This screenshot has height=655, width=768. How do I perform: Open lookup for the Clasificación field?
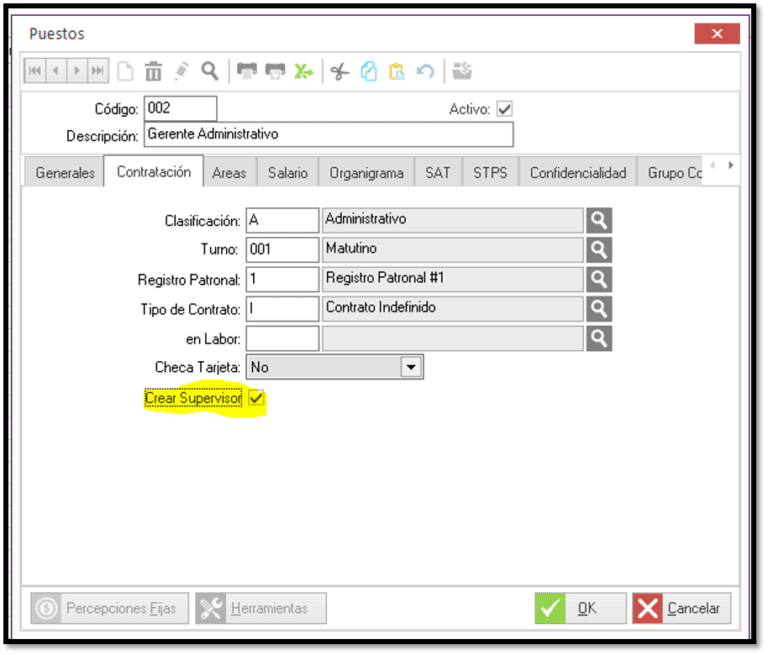pos(599,220)
